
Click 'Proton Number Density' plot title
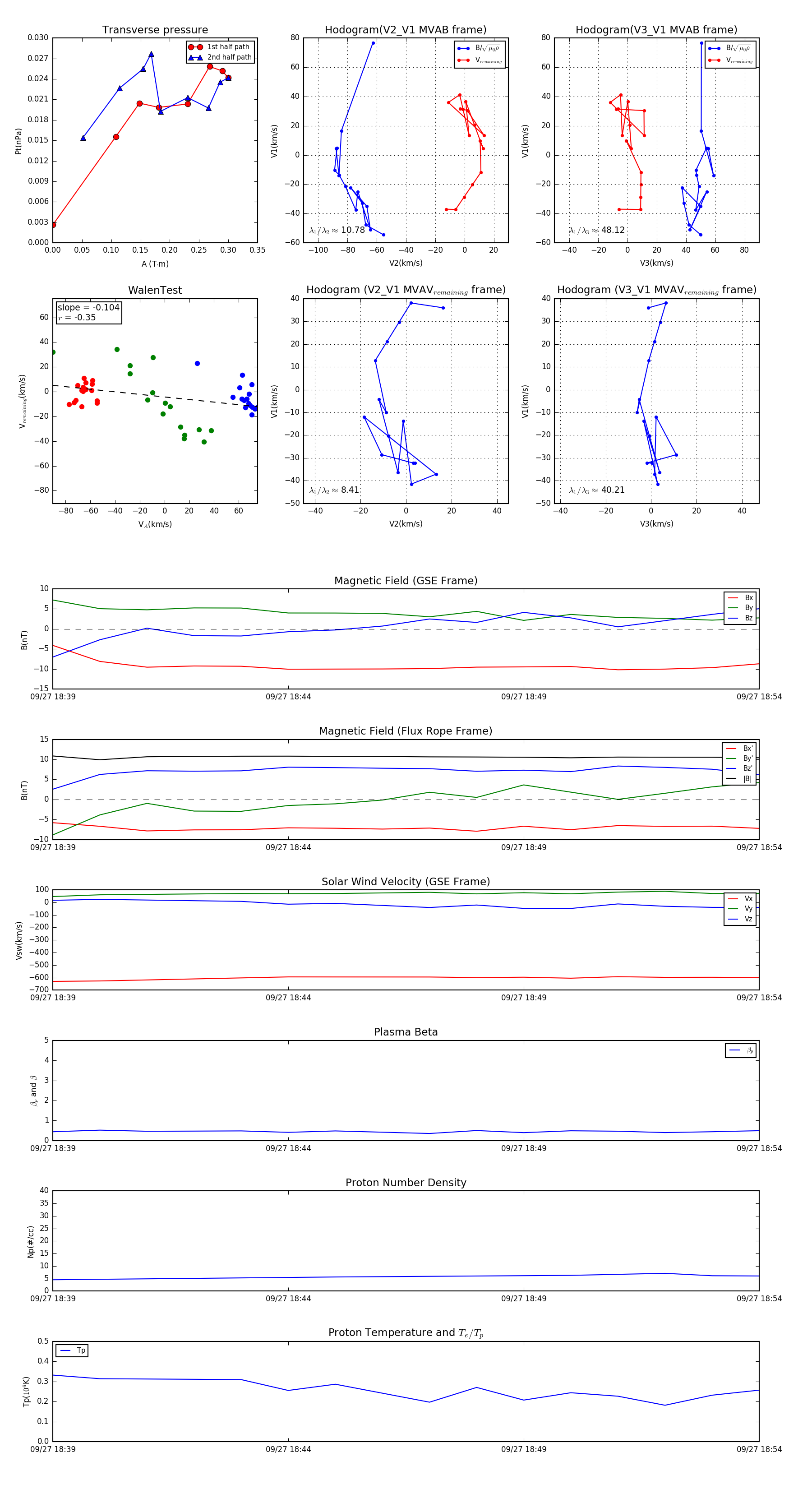(406, 1183)
